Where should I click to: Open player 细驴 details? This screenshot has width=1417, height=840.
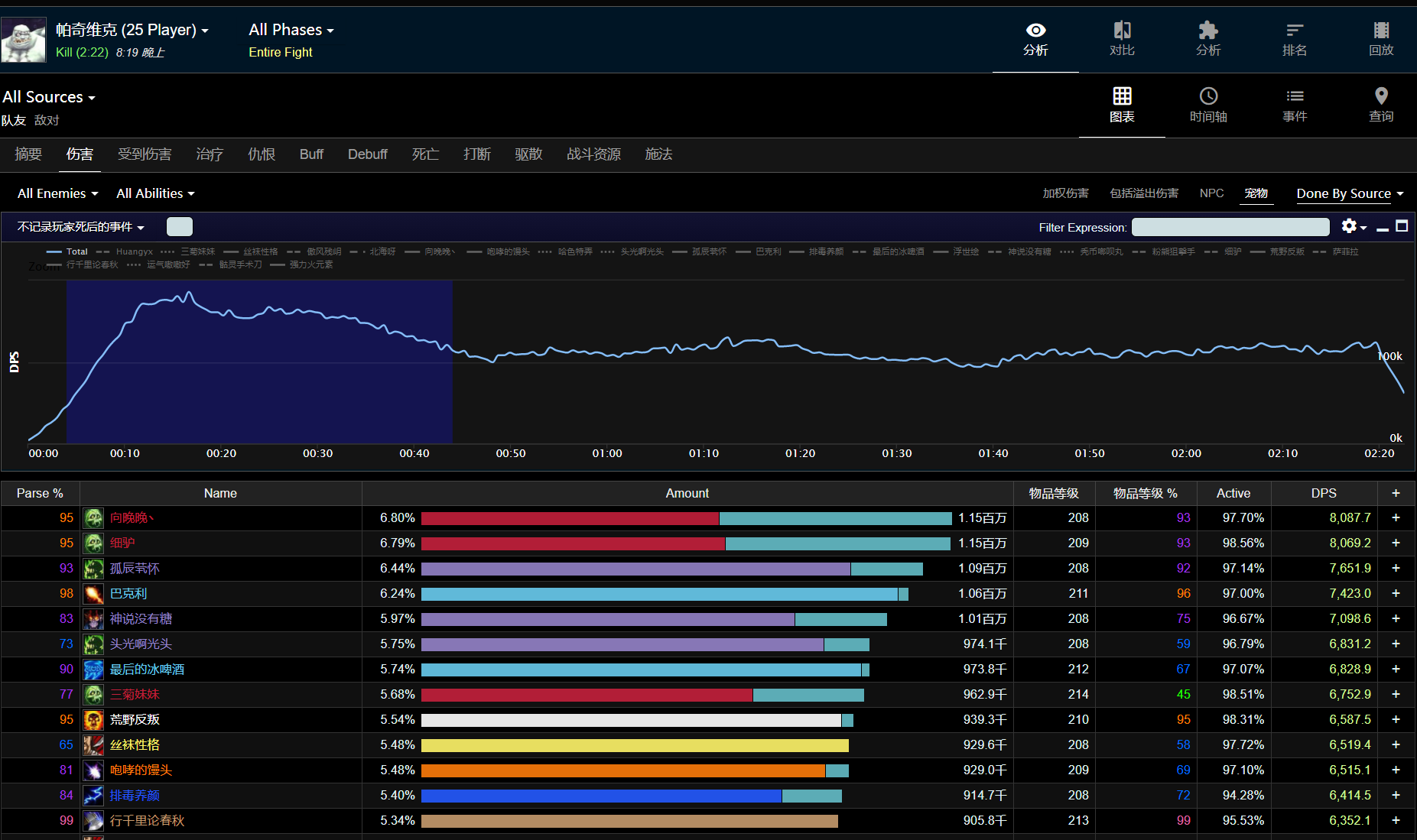(x=122, y=543)
